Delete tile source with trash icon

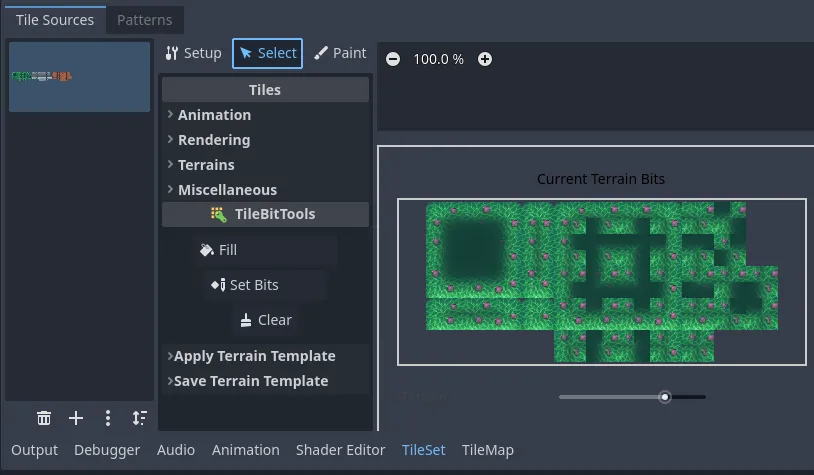pos(44,418)
